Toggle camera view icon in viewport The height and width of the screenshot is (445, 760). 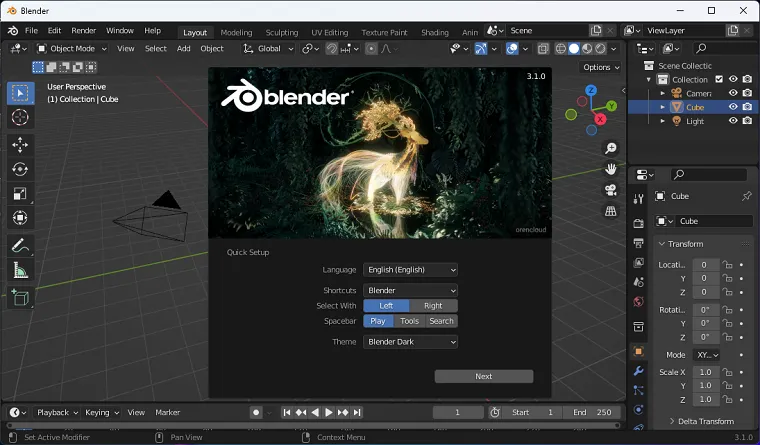coord(611,190)
